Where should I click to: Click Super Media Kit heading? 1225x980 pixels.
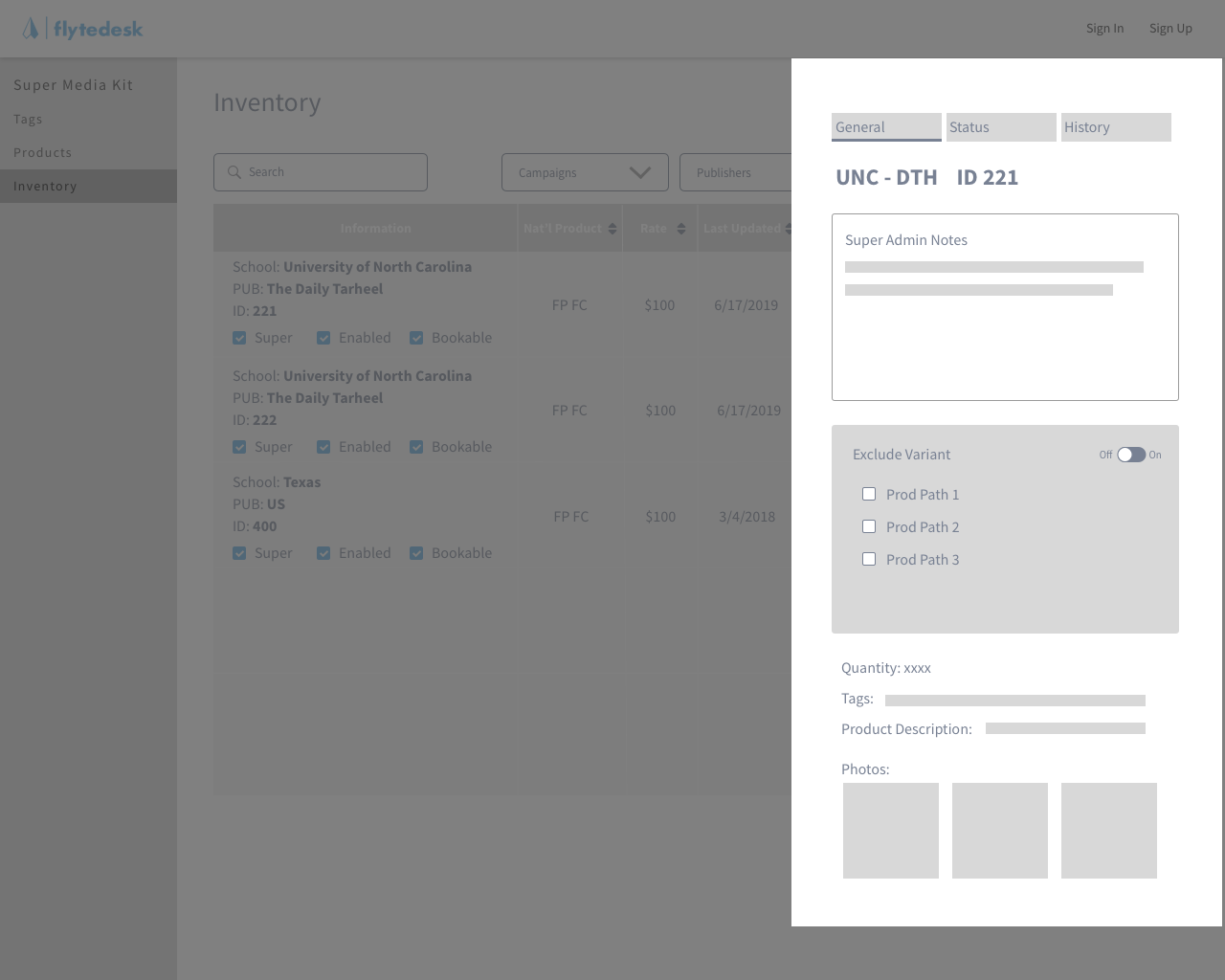coord(74,84)
